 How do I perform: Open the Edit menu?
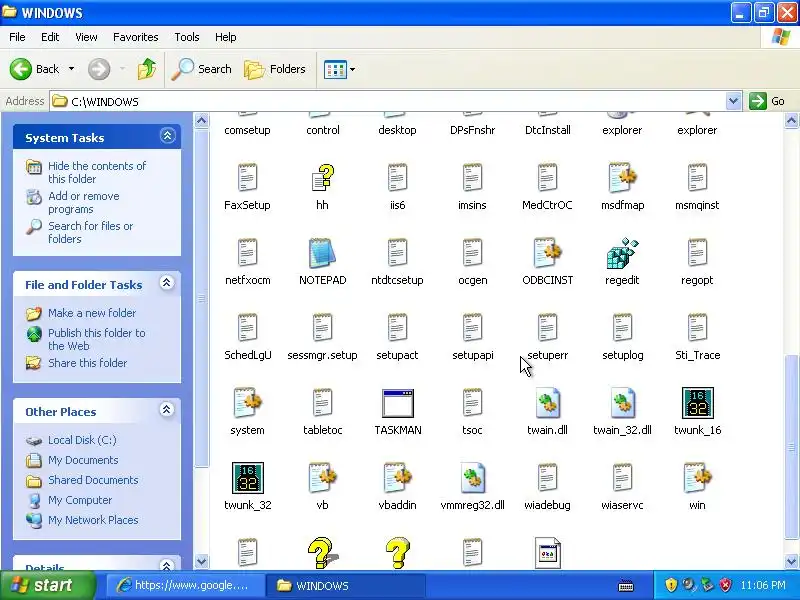point(50,37)
